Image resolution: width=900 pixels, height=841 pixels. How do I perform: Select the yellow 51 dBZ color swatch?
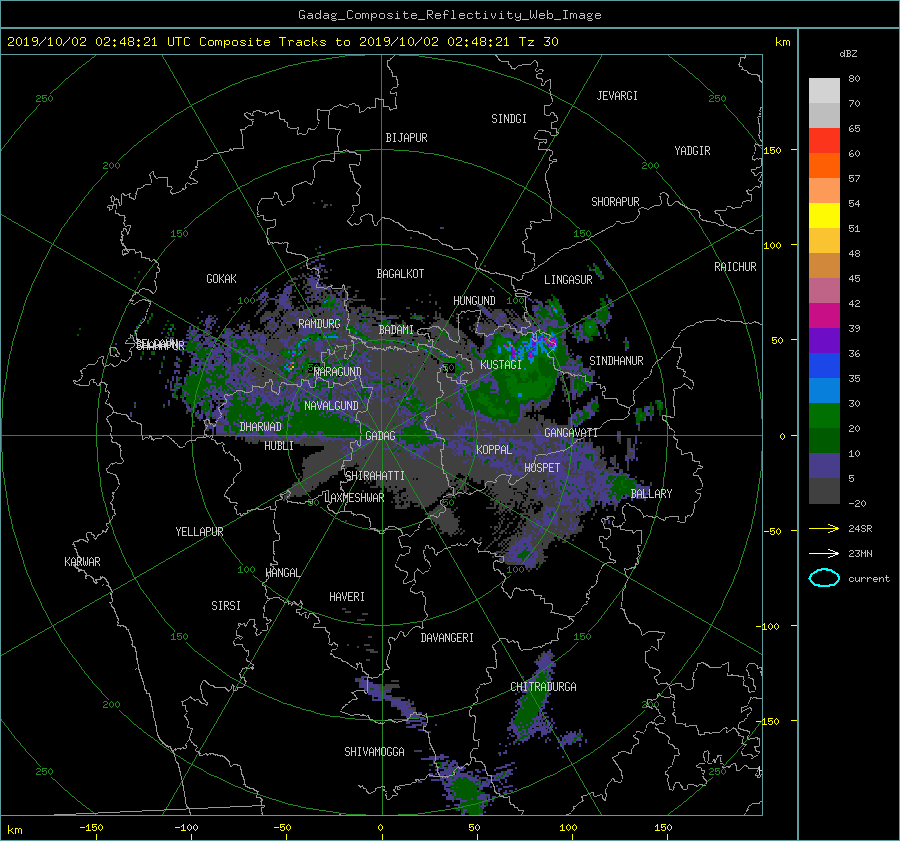click(824, 215)
